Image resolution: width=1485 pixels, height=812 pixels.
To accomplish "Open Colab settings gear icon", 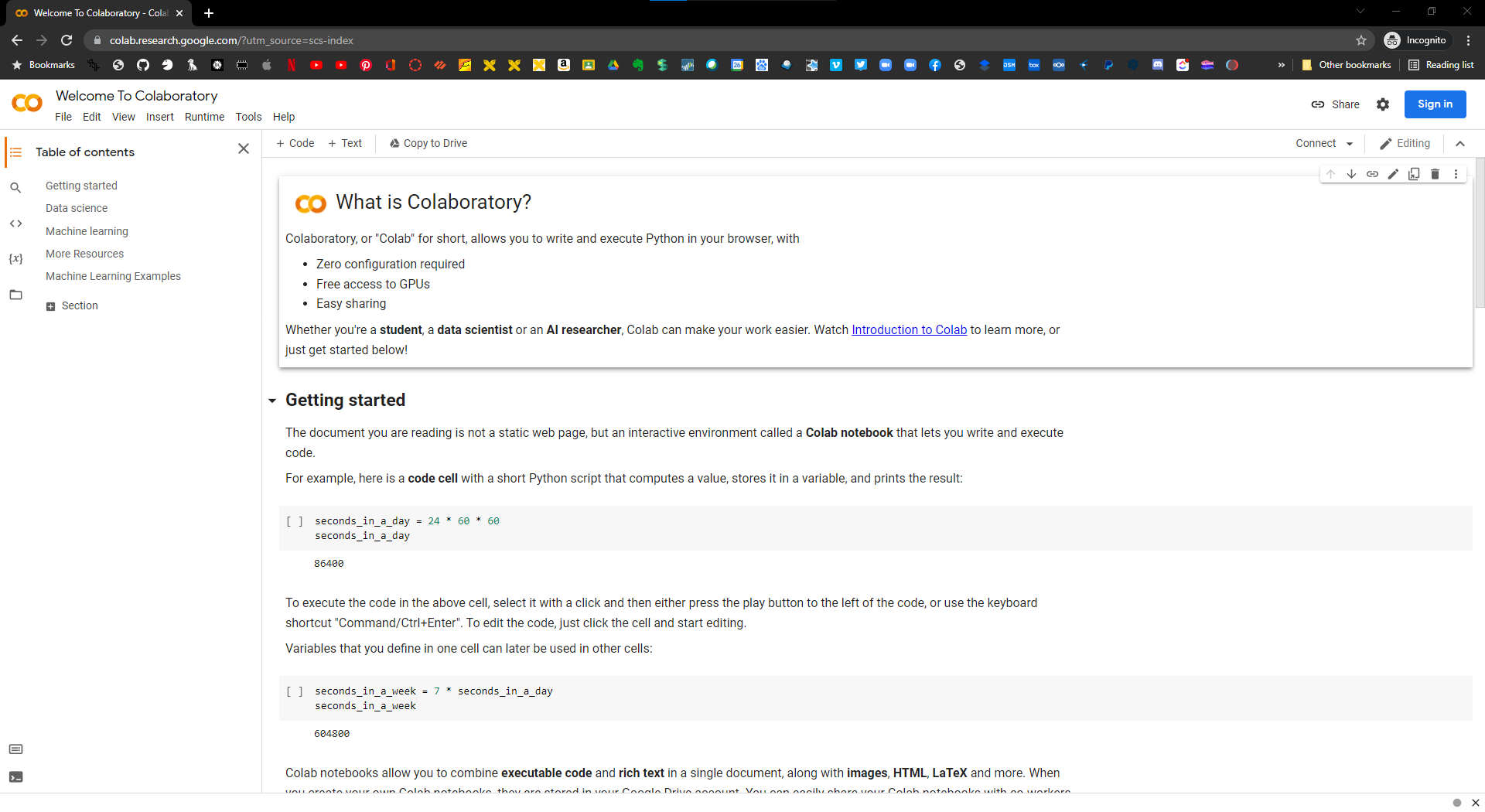I will (1383, 104).
